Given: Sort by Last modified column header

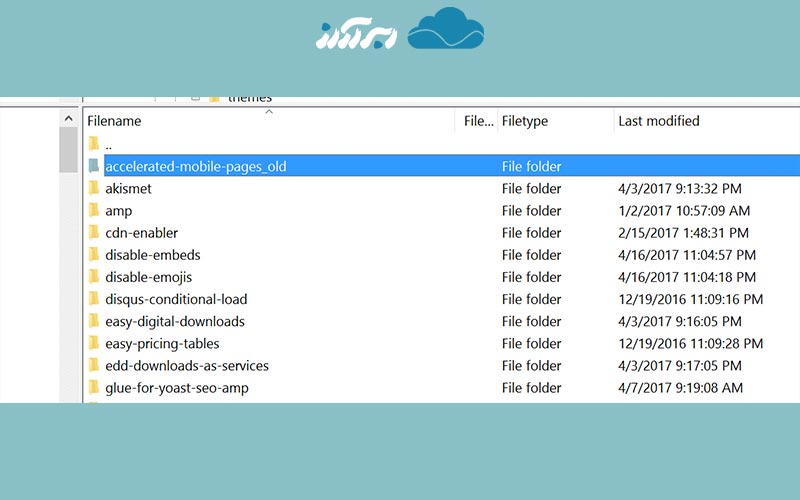Looking at the screenshot, I should click(x=658, y=121).
